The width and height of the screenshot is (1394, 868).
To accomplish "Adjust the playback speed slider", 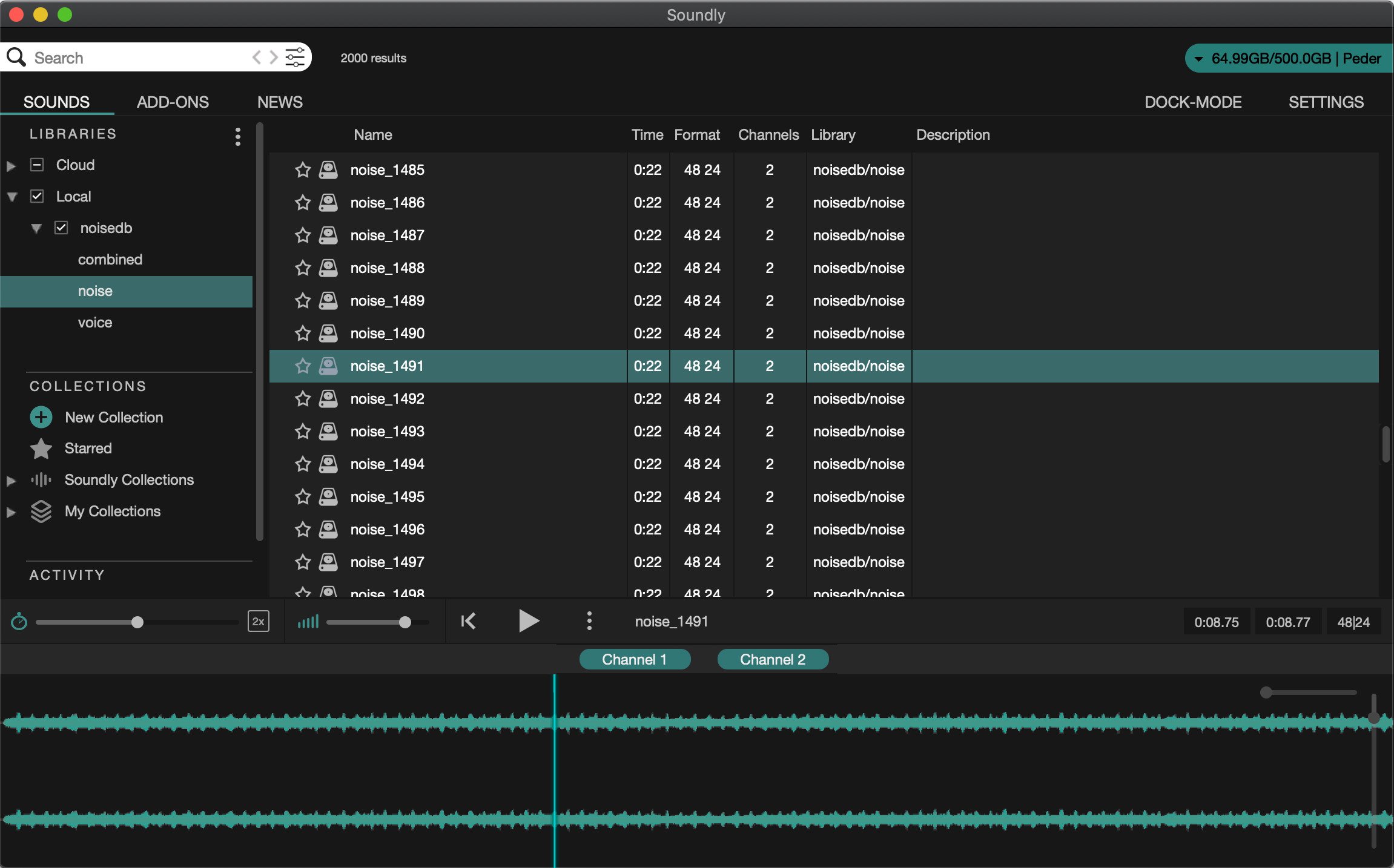I will pos(137,622).
